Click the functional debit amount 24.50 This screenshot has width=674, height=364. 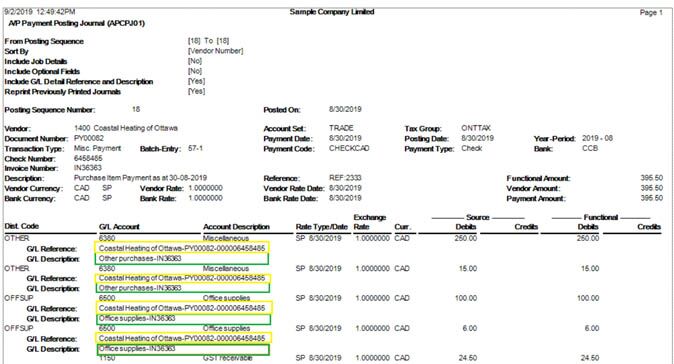(590, 358)
